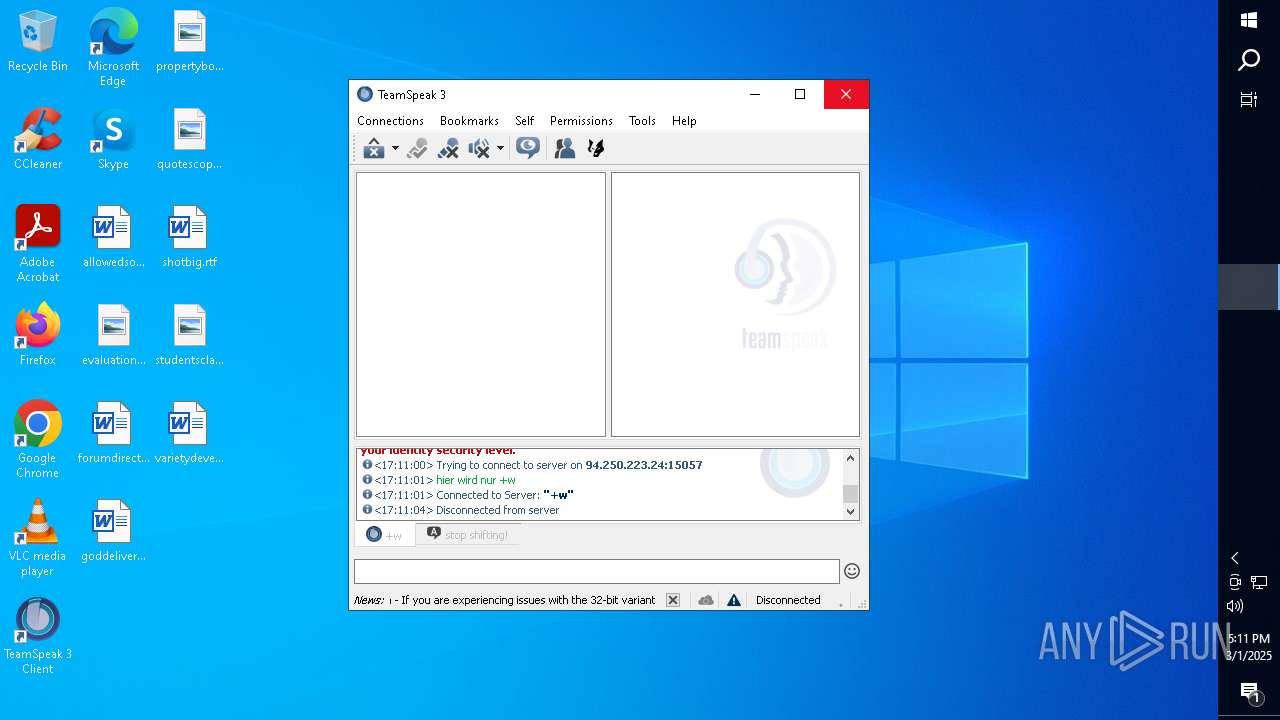The image size is (1280, 720).
Task: Select the Microsoft Edge desktop icon
Action: tap(113, 47)
